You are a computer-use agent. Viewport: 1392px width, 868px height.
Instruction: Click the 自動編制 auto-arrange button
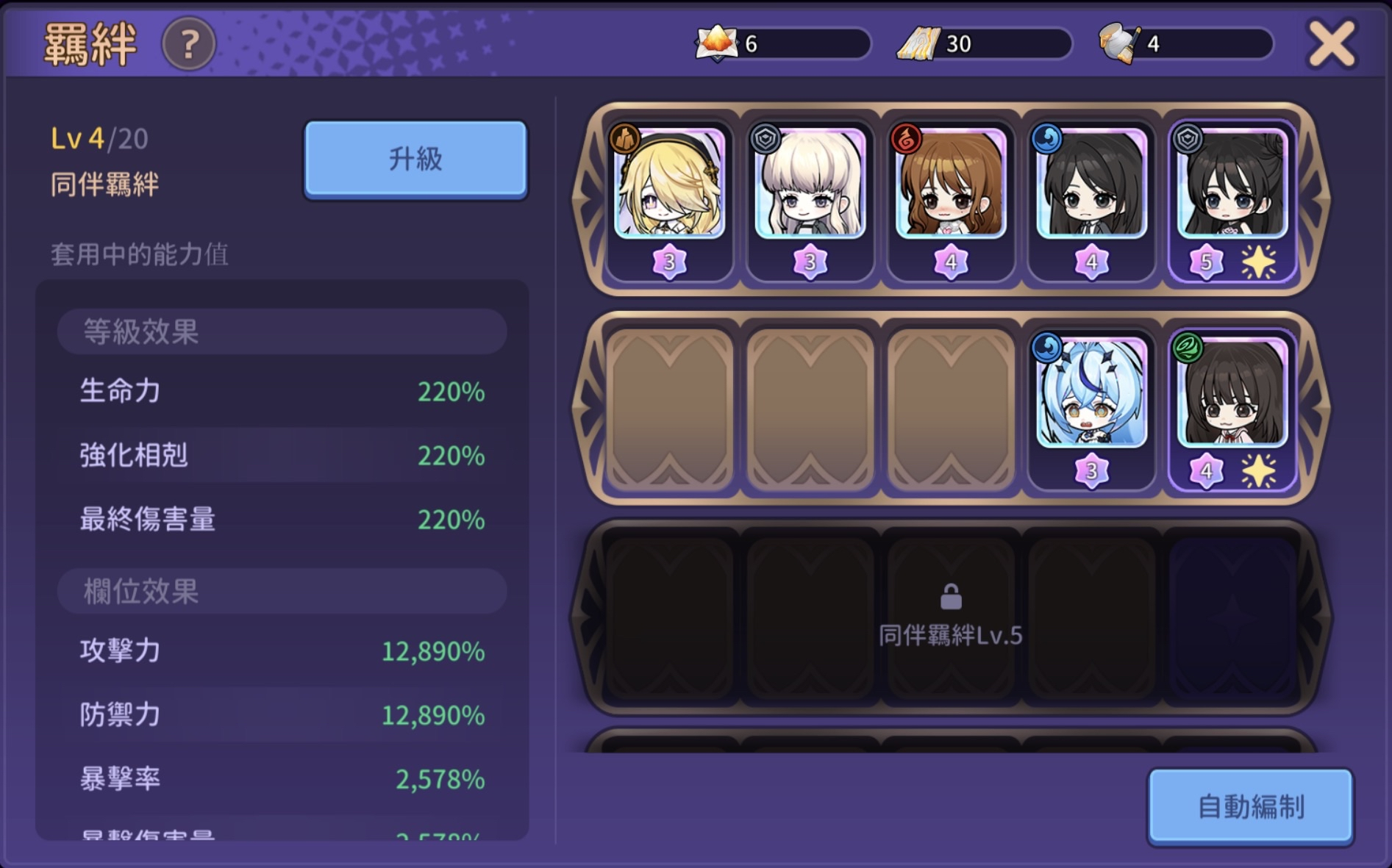pyautogui.click(x=1251, y=806)
